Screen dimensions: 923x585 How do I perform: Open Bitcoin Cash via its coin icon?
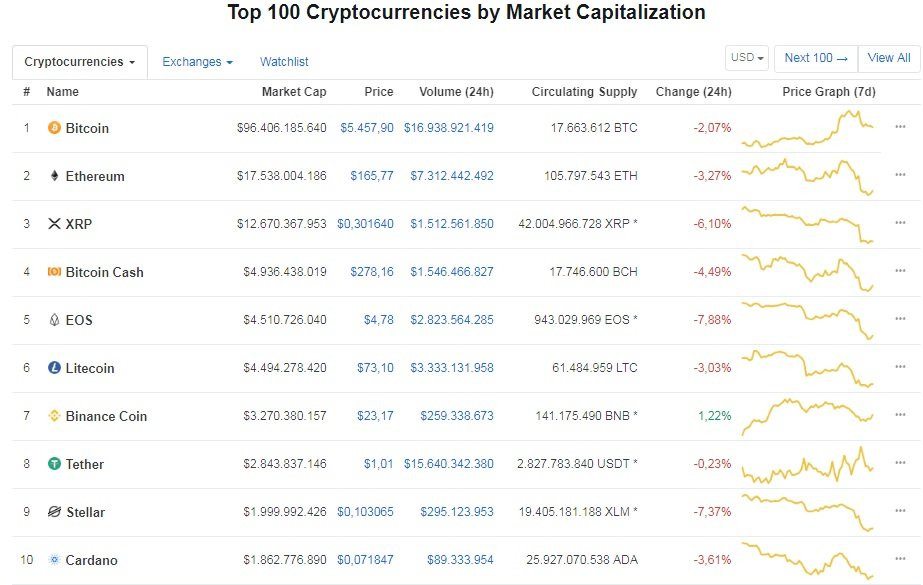[x=54, y=272]
